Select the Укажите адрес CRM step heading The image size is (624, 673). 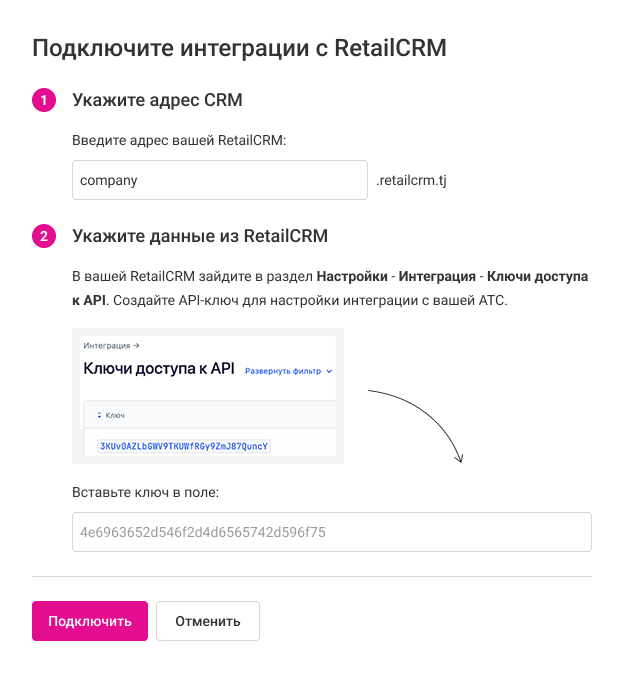[157, 100]
